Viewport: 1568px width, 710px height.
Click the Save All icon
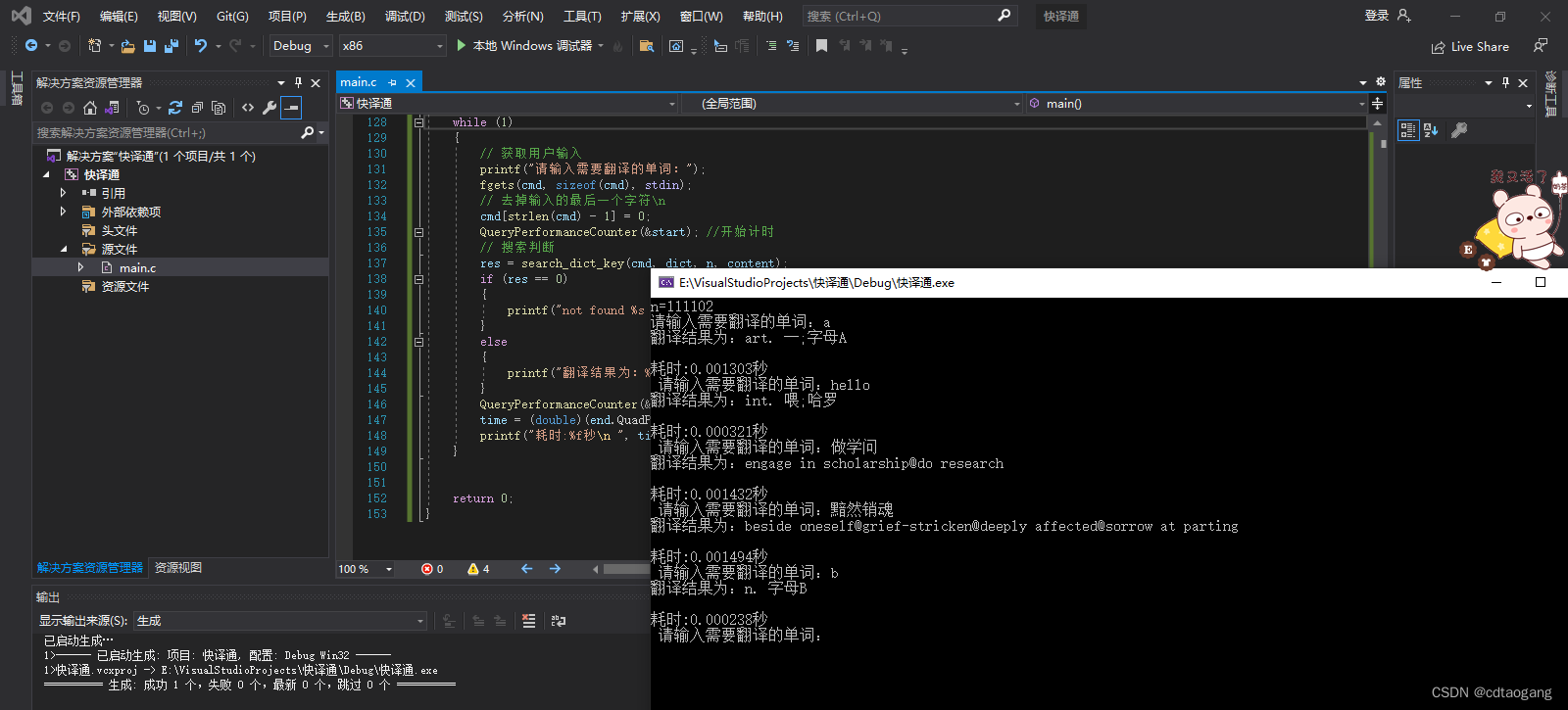(171, 46)
